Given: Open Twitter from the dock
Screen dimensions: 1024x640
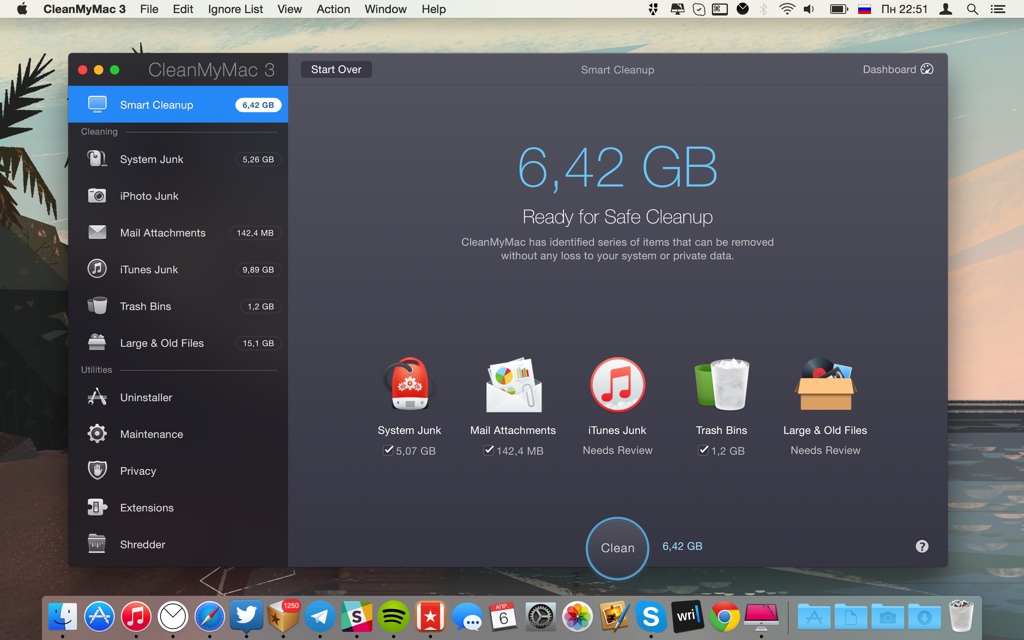Looking at the screenshot, I should coord(246,616).
